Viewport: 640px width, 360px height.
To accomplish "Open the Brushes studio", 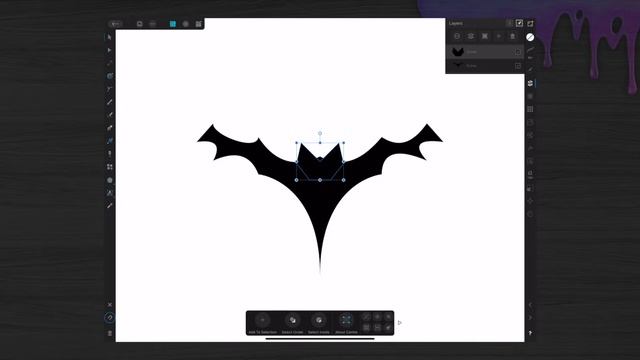I will pyautogui.click(x=530, y=70).
